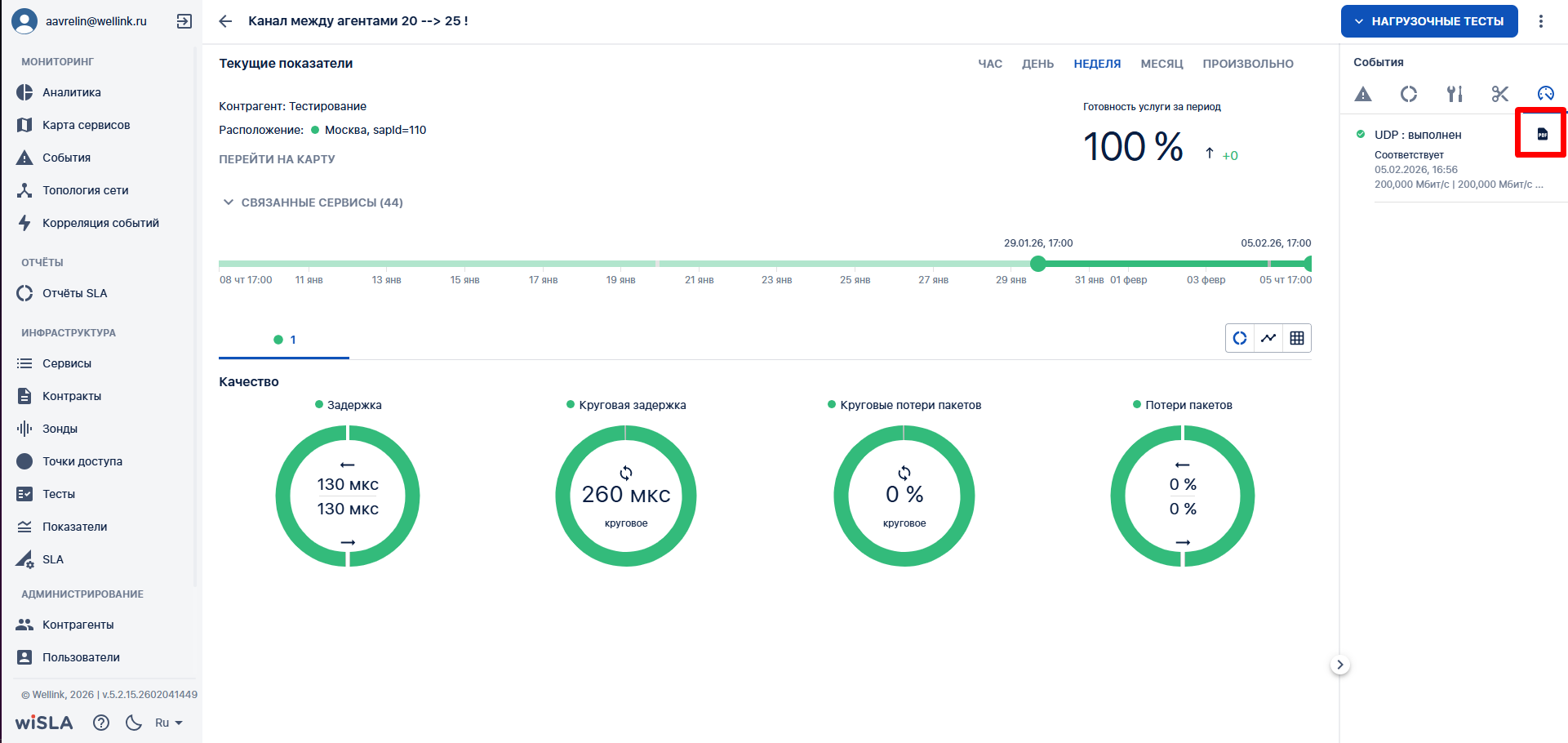This screenshot has width=1568, height=743.
Task: Open the НАГРУЗОЧНЫЕ ТЕСТЫ dropdown
Action: pyautogui.click(x=1428, y=21)
